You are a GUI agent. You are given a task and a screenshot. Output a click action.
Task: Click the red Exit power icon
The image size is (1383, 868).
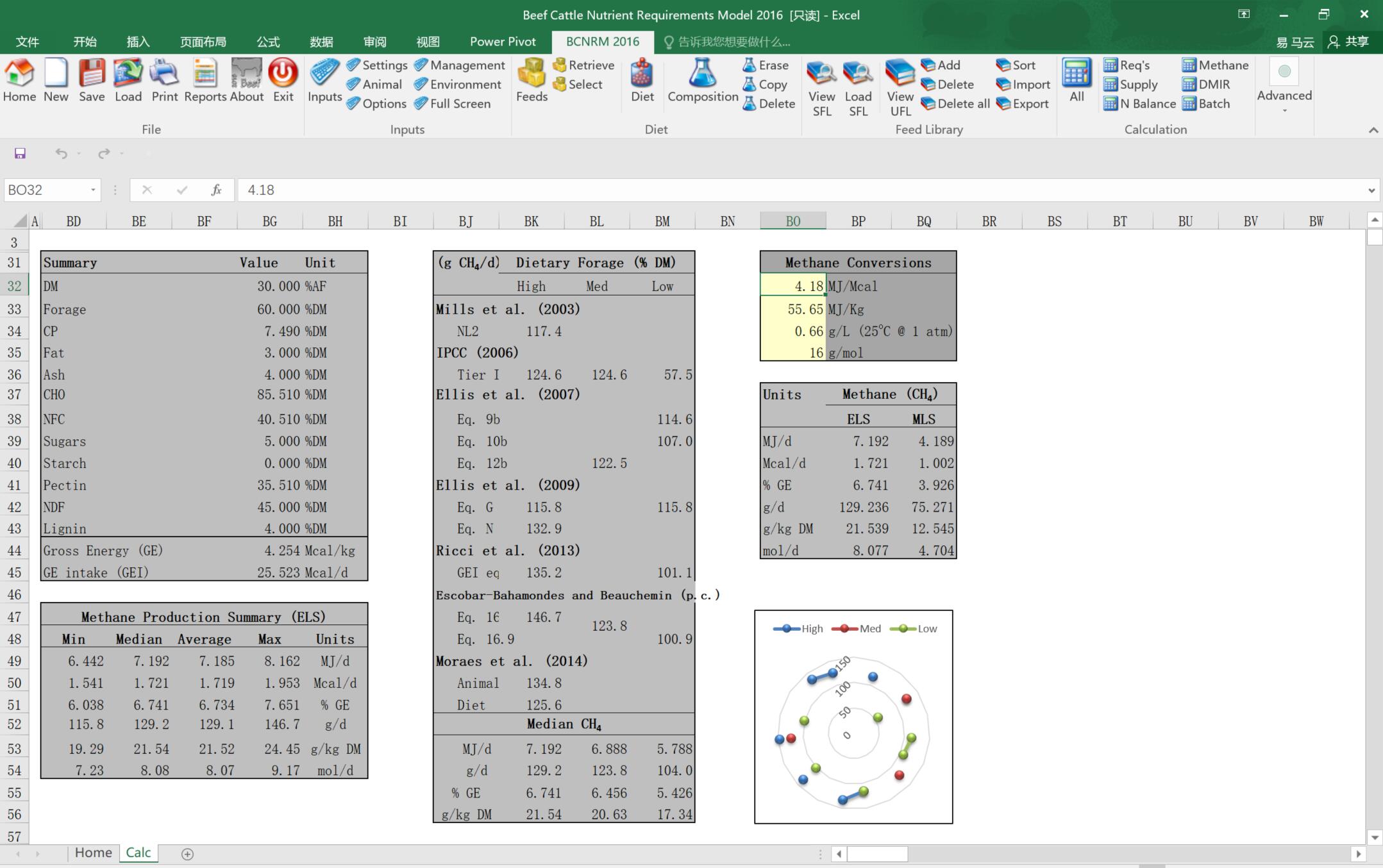coord(283,81)
